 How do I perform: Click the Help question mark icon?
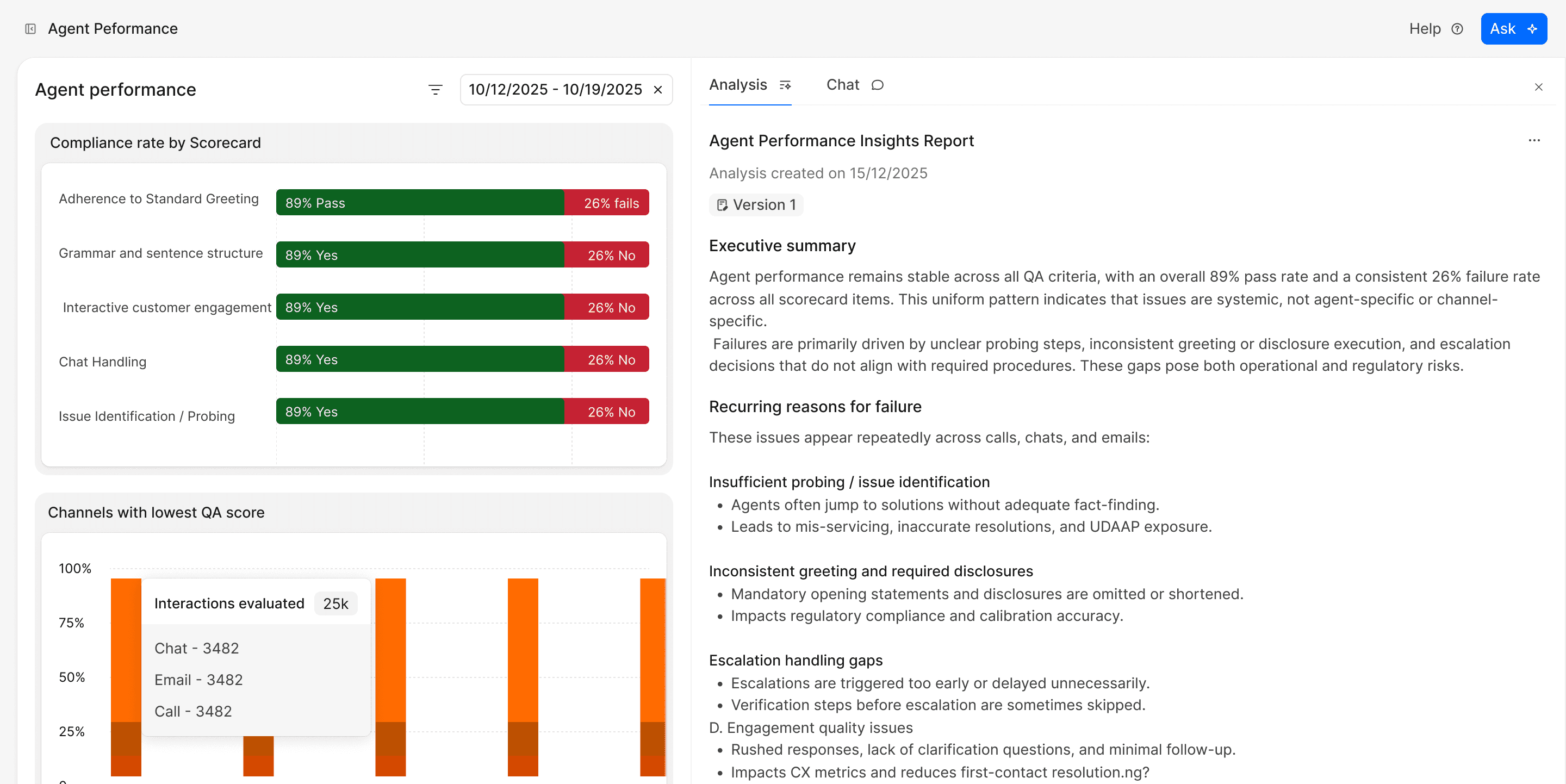coord(1457,29)
